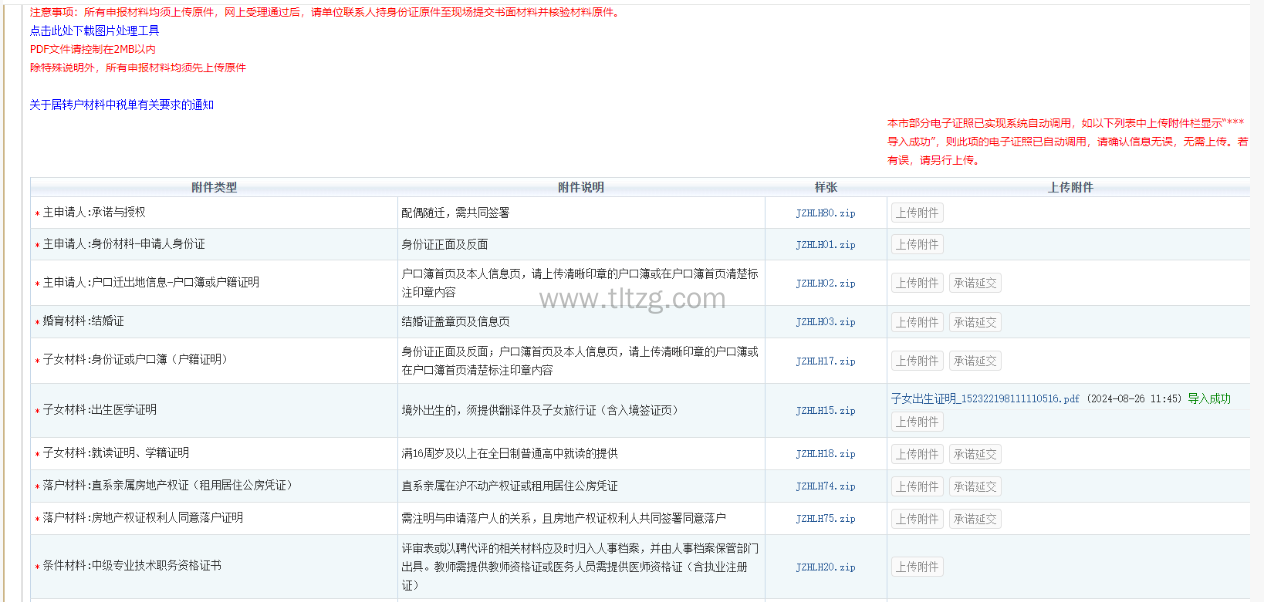The width and height of the screenshot is (1264, 602).
Task: Click 上传附件 for 申请人身份证 row
Action: [x=917, y=245]
